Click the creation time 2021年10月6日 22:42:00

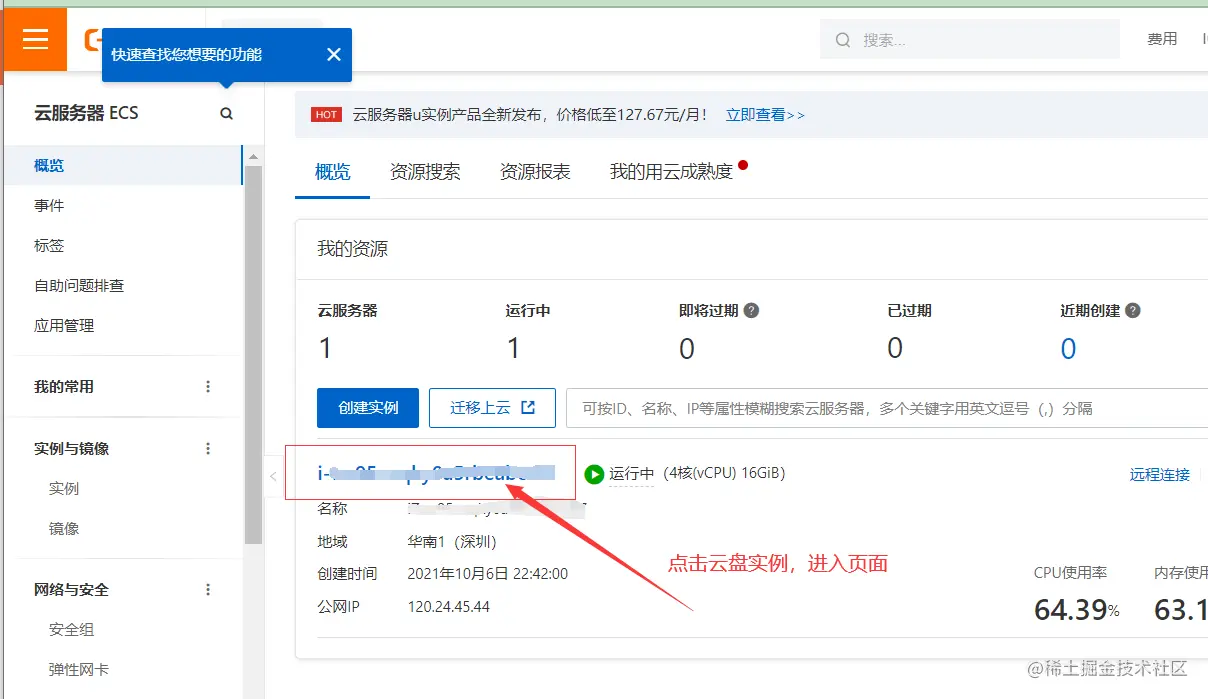click(488, 574)
